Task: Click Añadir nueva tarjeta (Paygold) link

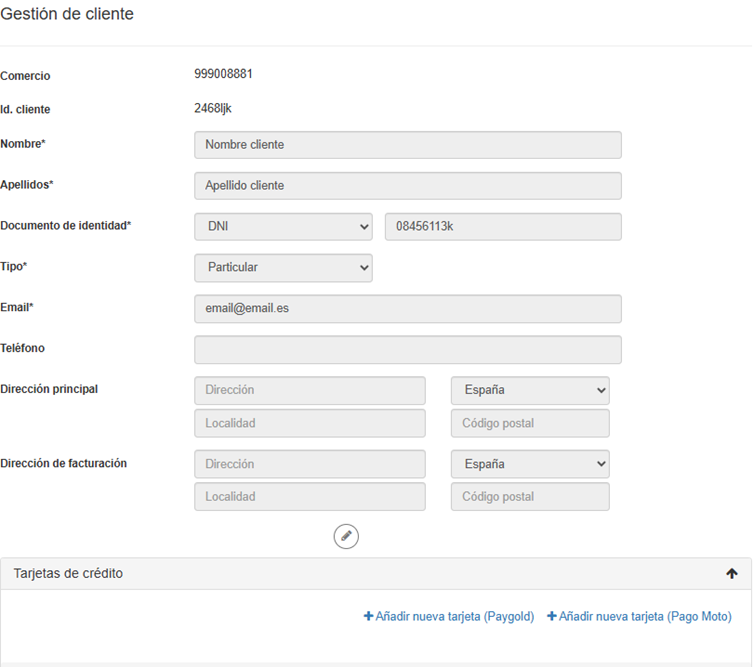Action: point(449,616)
